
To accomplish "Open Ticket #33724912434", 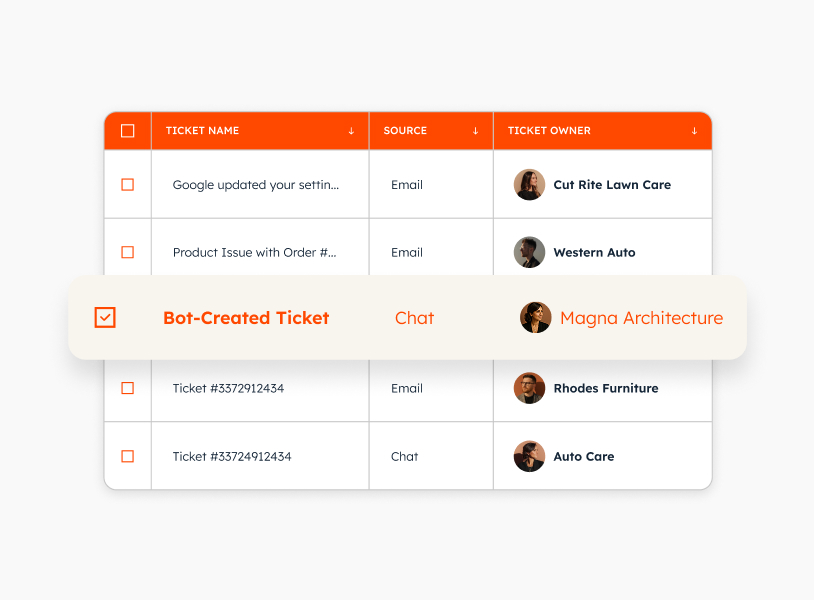I will pos(232,457).
